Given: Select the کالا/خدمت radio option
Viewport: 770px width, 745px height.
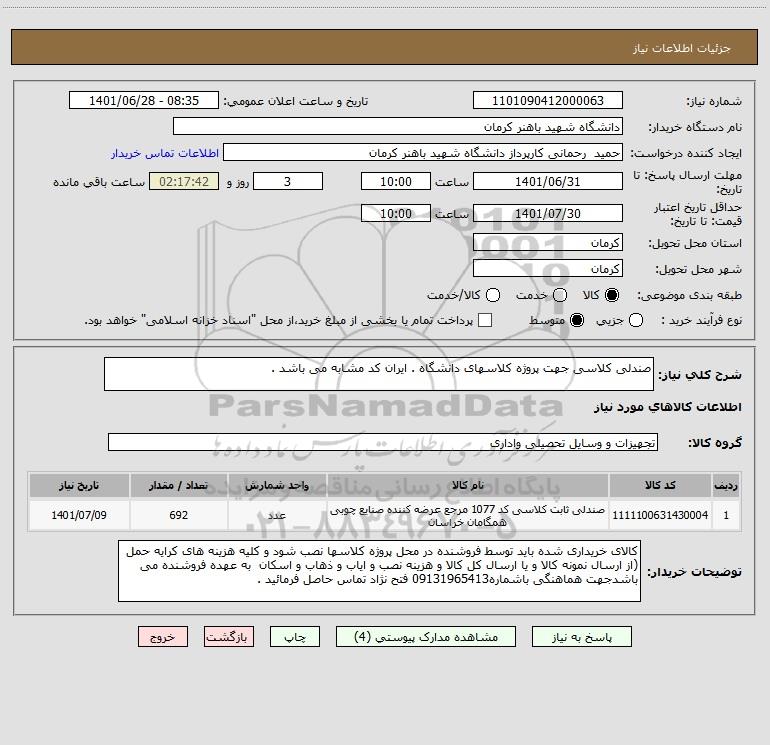Looking at the screenshot, I should click(x=493, y=295).
